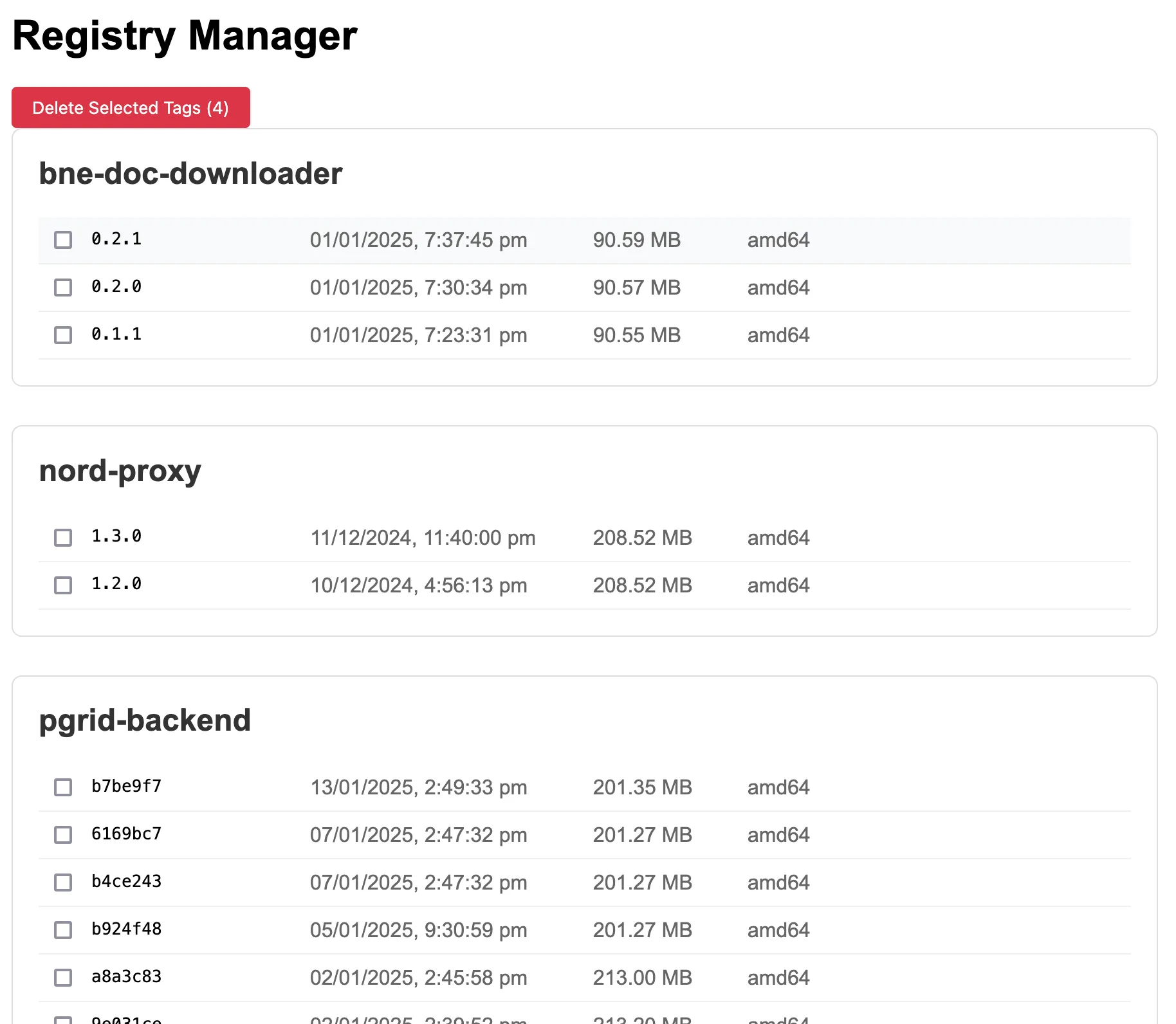This screenshot has height=1024, width=1176.
Task: Click the Registry Manager page title
Action: pyautogui.click(x=185, y=36)
